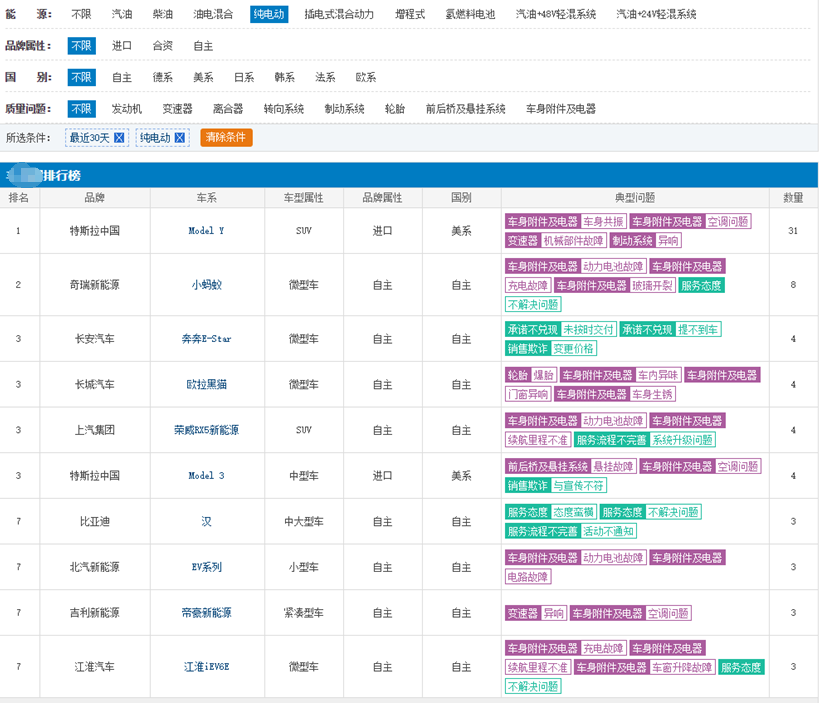Select 汽油+48V轻混系统 filter
The width and height of the screenshot is (820, 706).
556,14
